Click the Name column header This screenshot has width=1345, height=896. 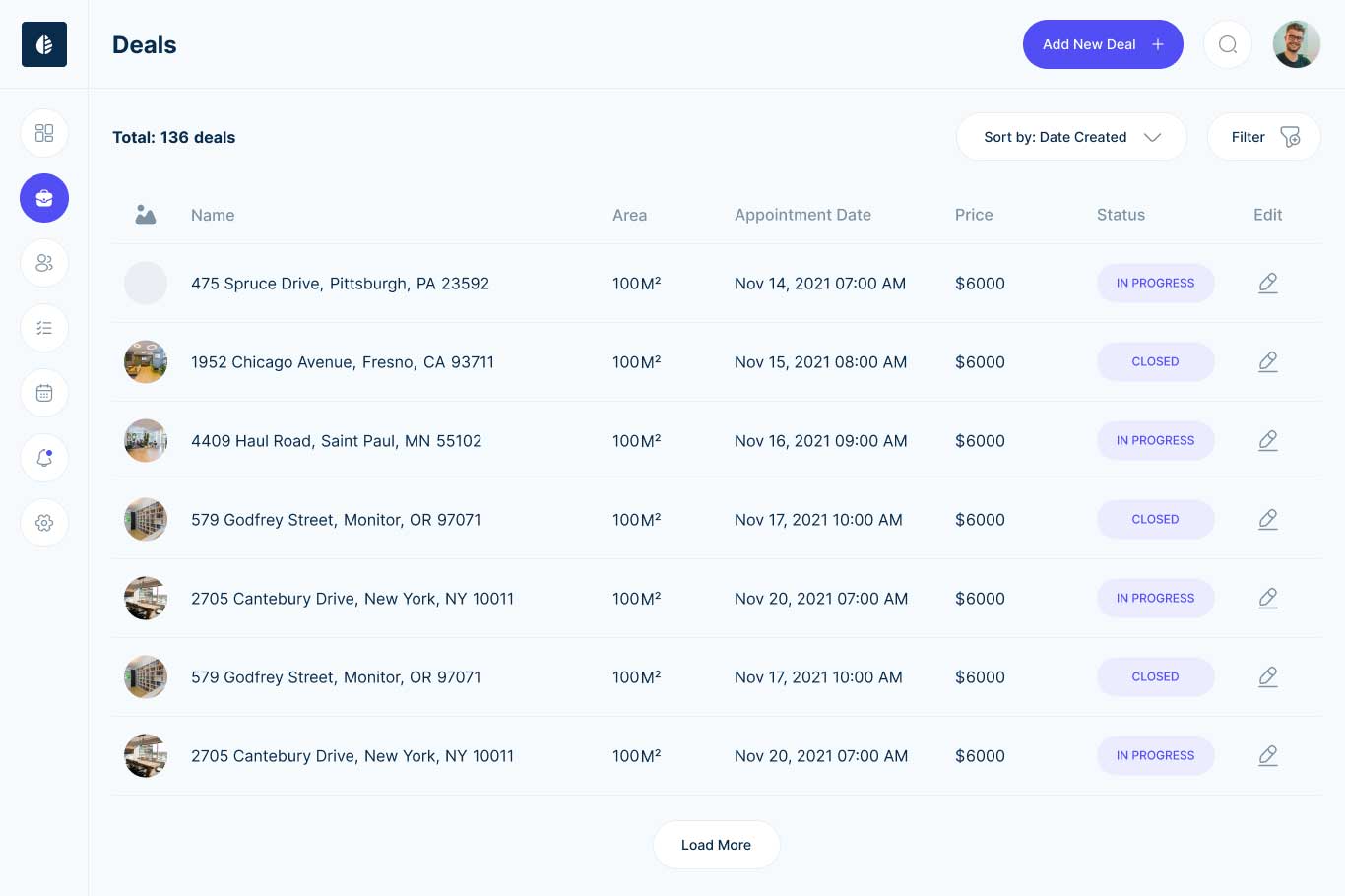[x=213, y=215]
